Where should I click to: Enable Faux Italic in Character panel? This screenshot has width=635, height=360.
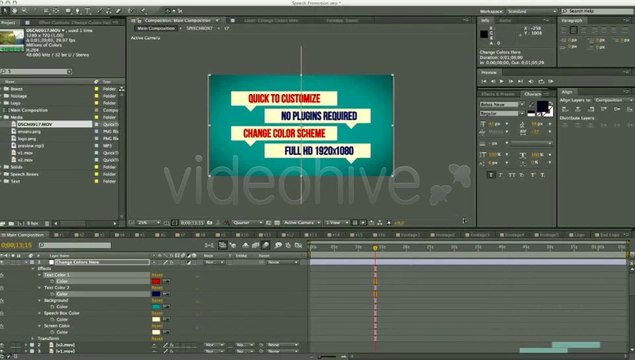pos(501,175)
